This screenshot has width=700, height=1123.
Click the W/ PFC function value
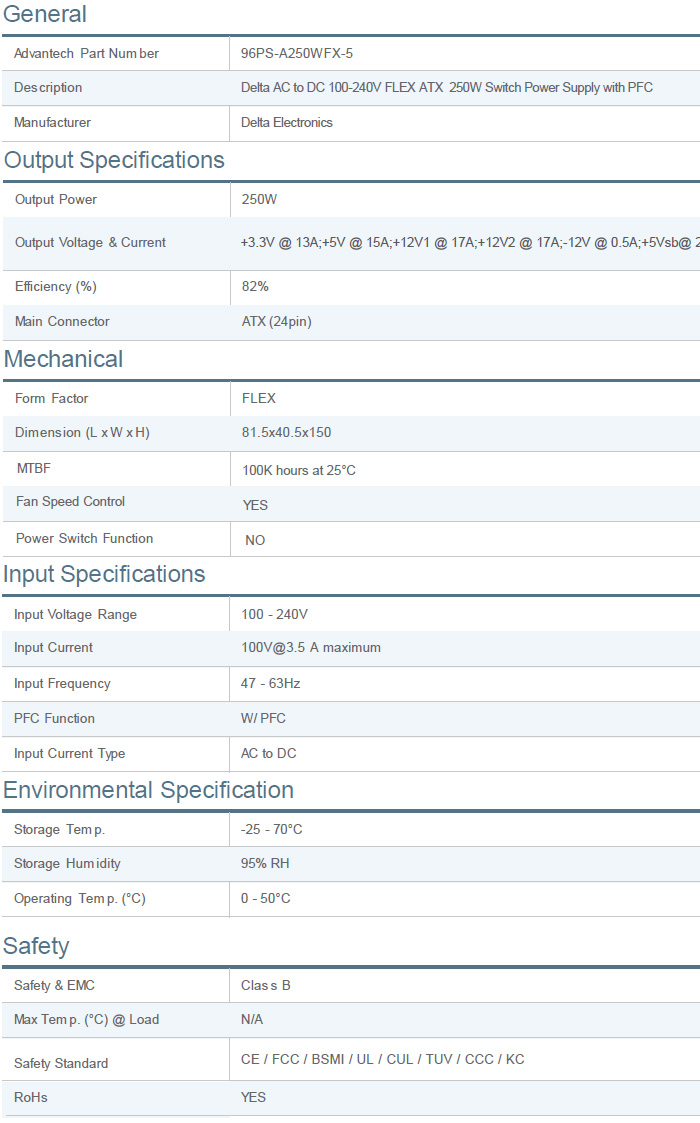pos(263,719)
